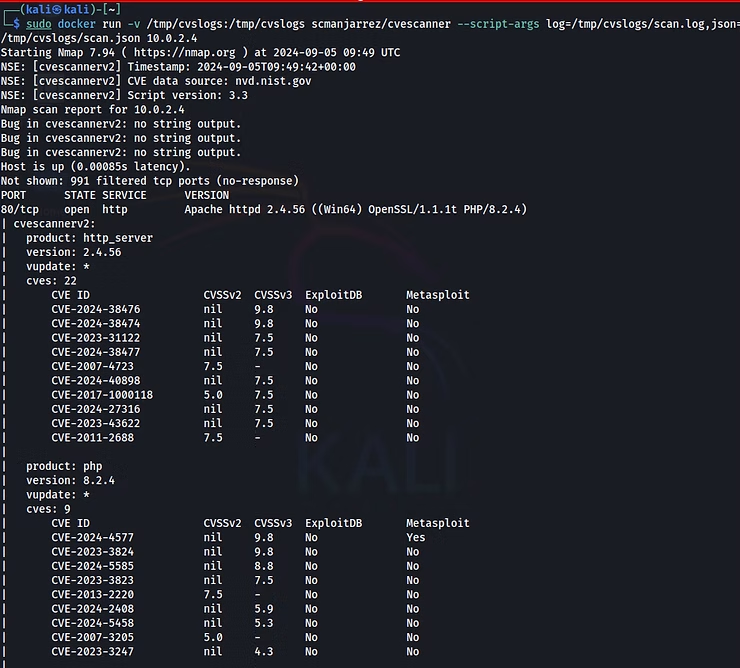Click CVE-2023-3824 entry
Screen dimensions: 740x668
point(92,552)
